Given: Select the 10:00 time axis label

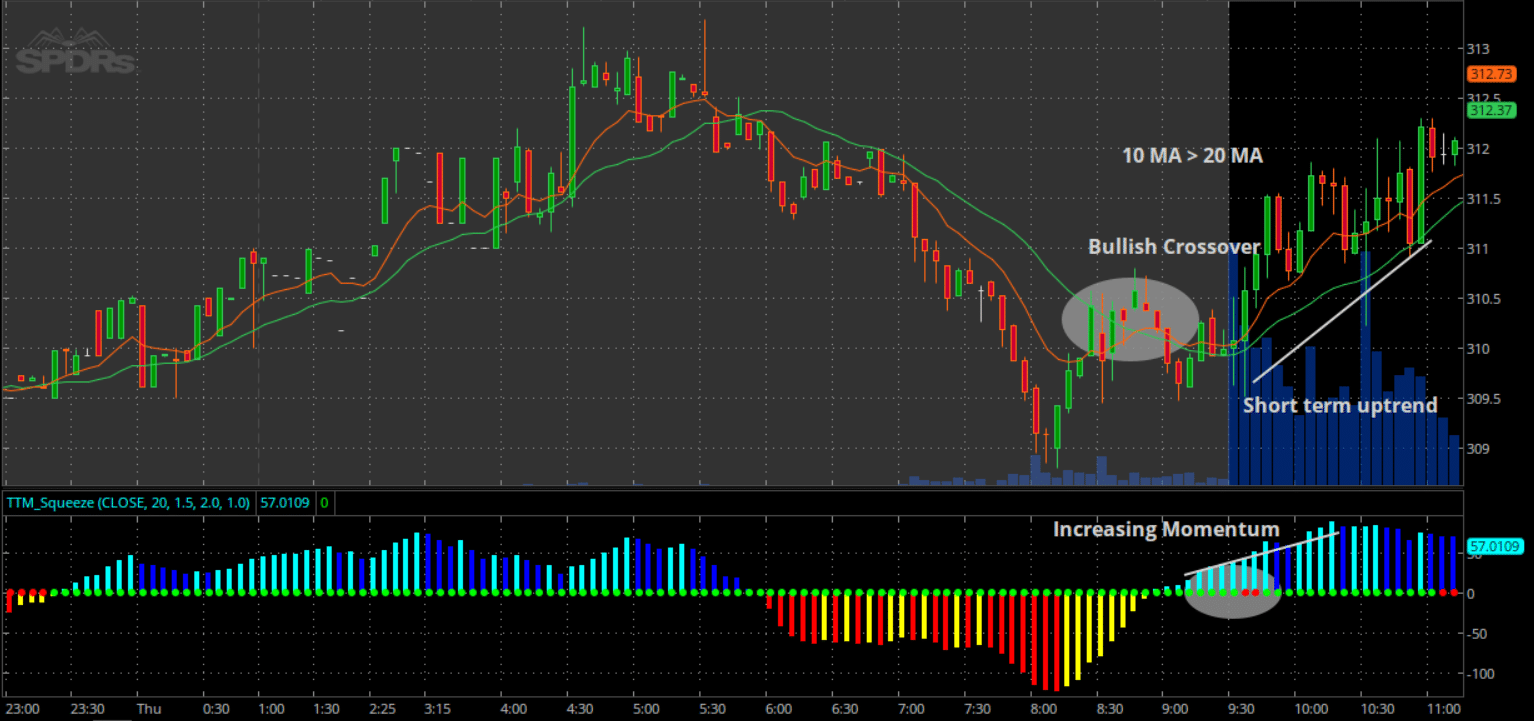Looking at the screenshot, I should pos(1311,708).
